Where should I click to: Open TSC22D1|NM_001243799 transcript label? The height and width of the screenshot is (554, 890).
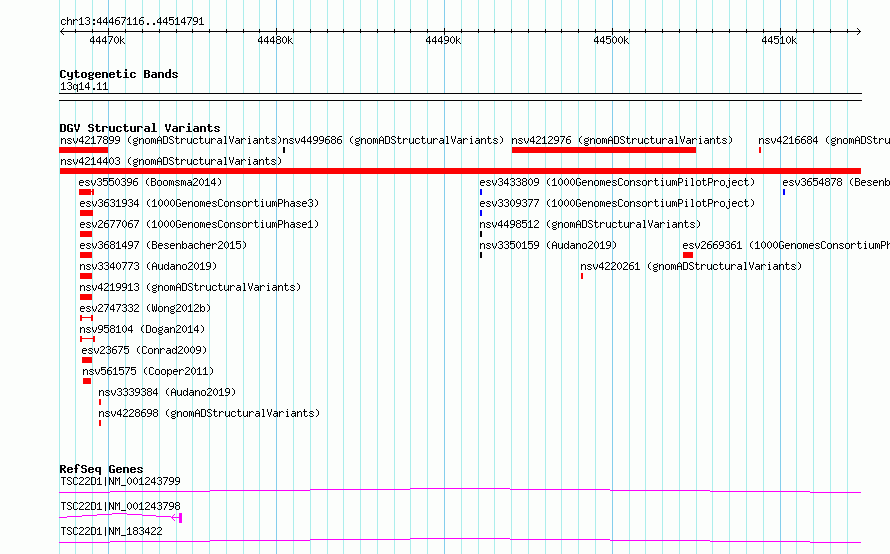[120, 481]
